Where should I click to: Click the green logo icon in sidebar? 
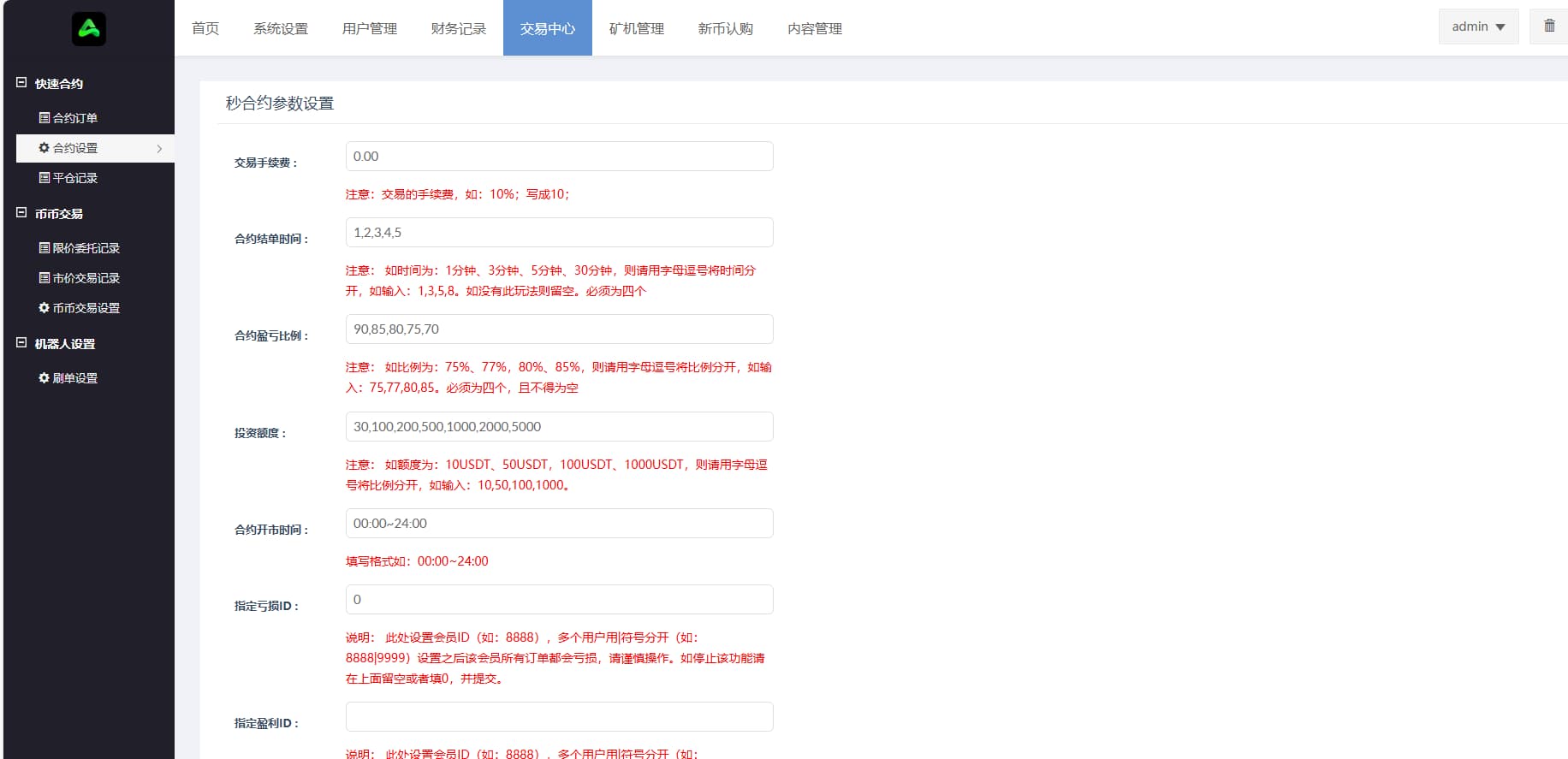click(89, 29)
